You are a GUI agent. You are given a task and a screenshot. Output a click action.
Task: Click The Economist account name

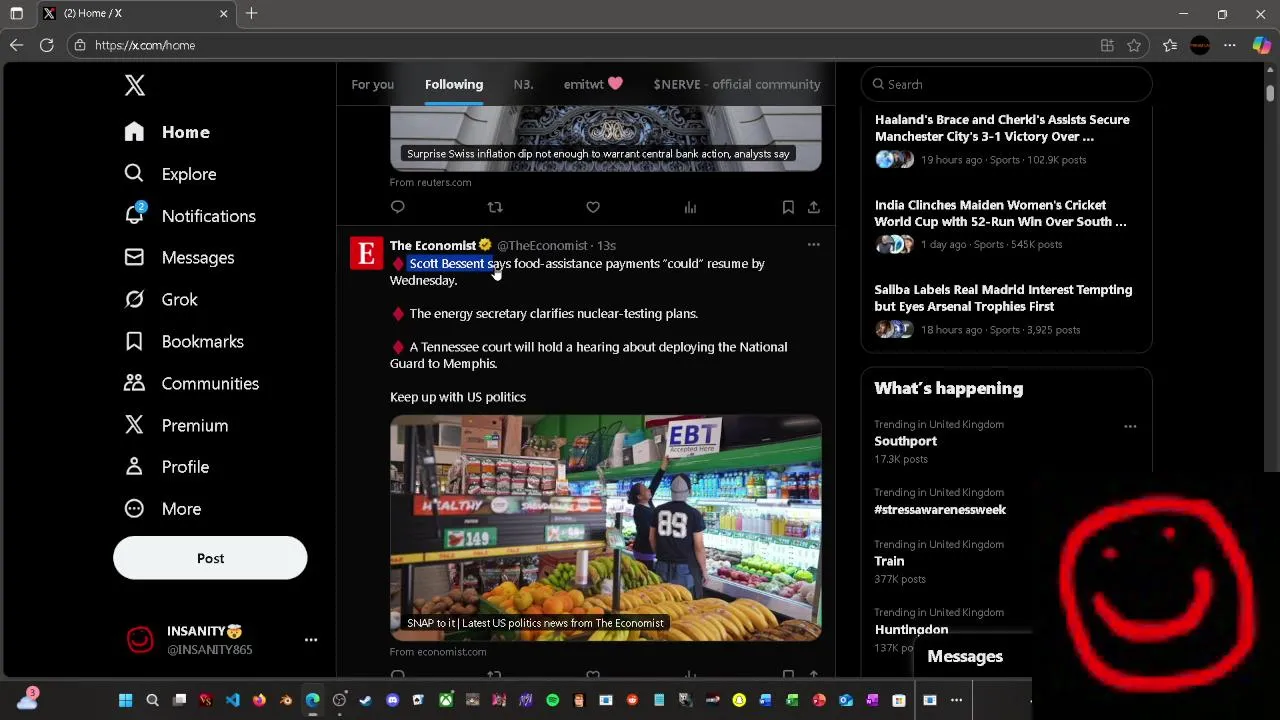(x=433, y=245)
